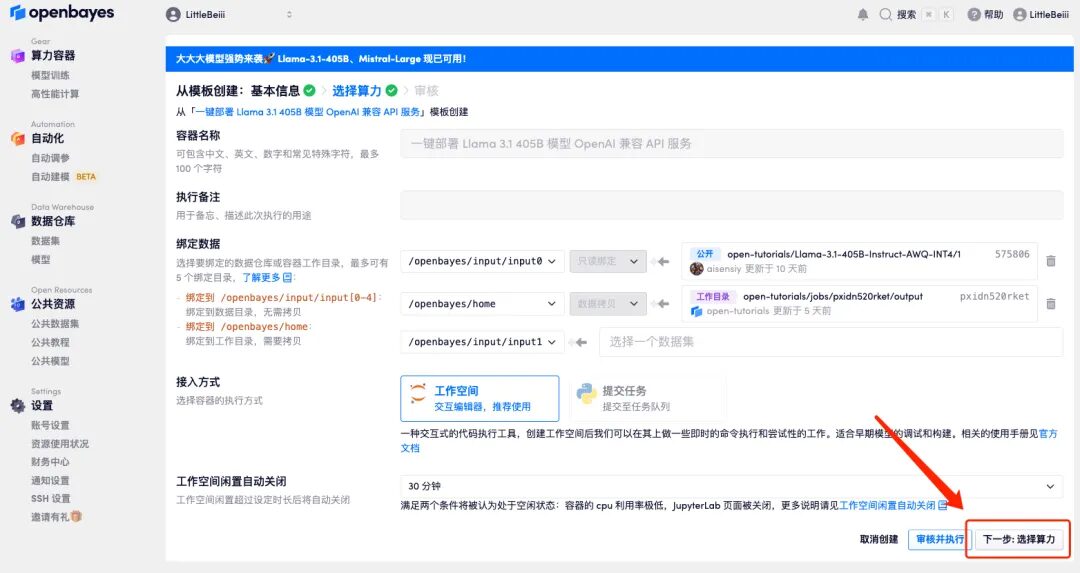Click the search magnifier icon
This screenshot has height=573, width=1080.
pyautogui.click(x=885, y=15)
